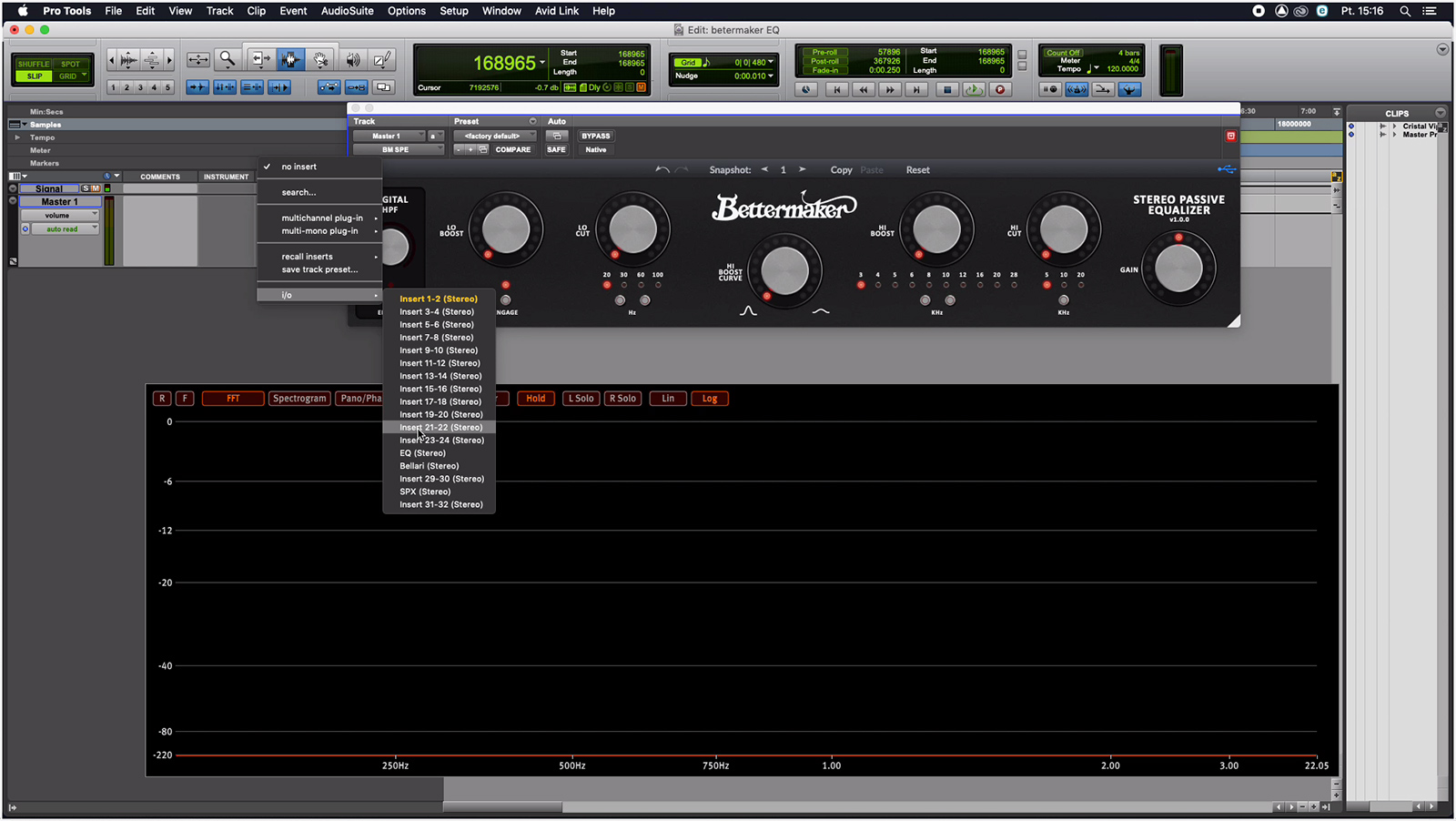Click the bell-shaped boost curve icon
The height and width of the screenshot is (821, 1456).
pyautogui.click(x=748, y=311)
